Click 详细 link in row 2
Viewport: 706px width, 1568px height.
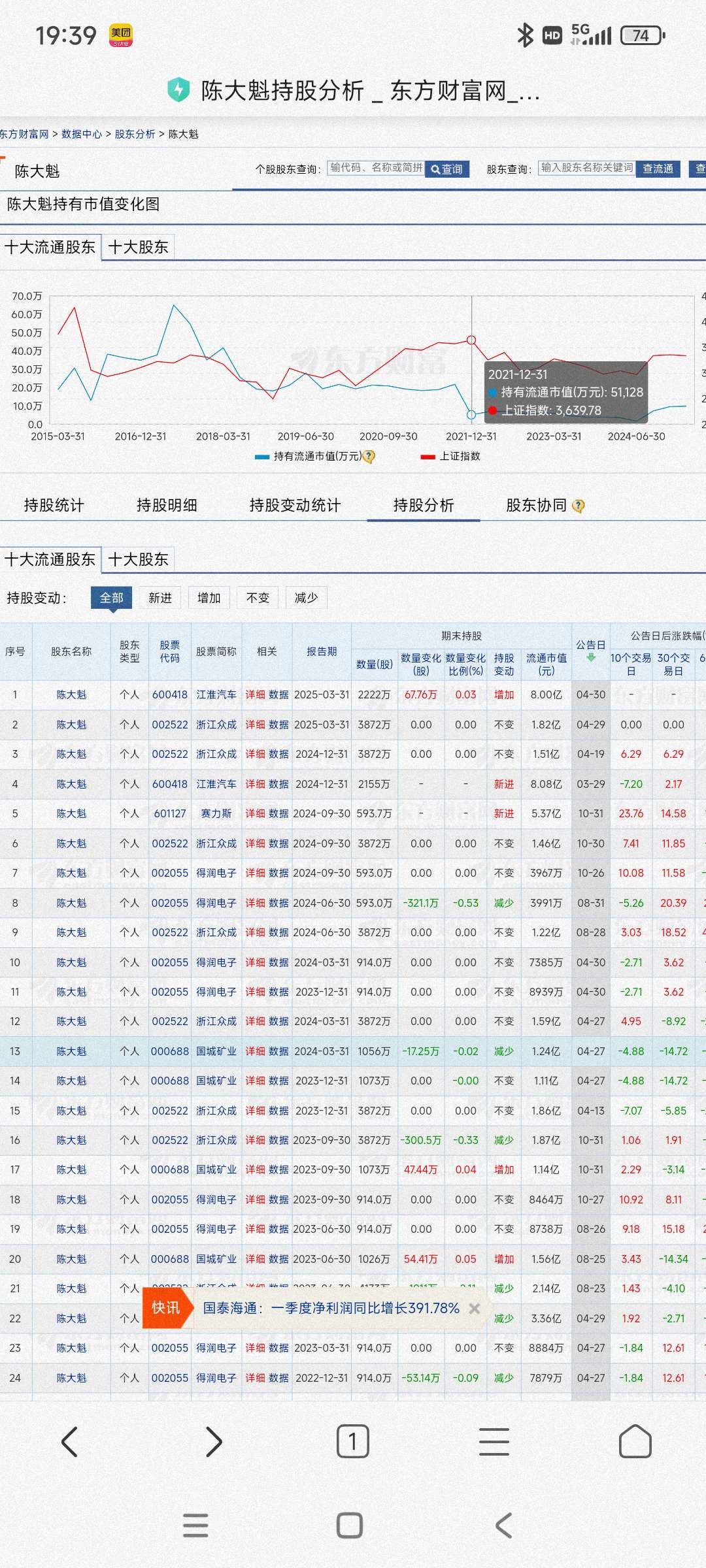(255, 725)
